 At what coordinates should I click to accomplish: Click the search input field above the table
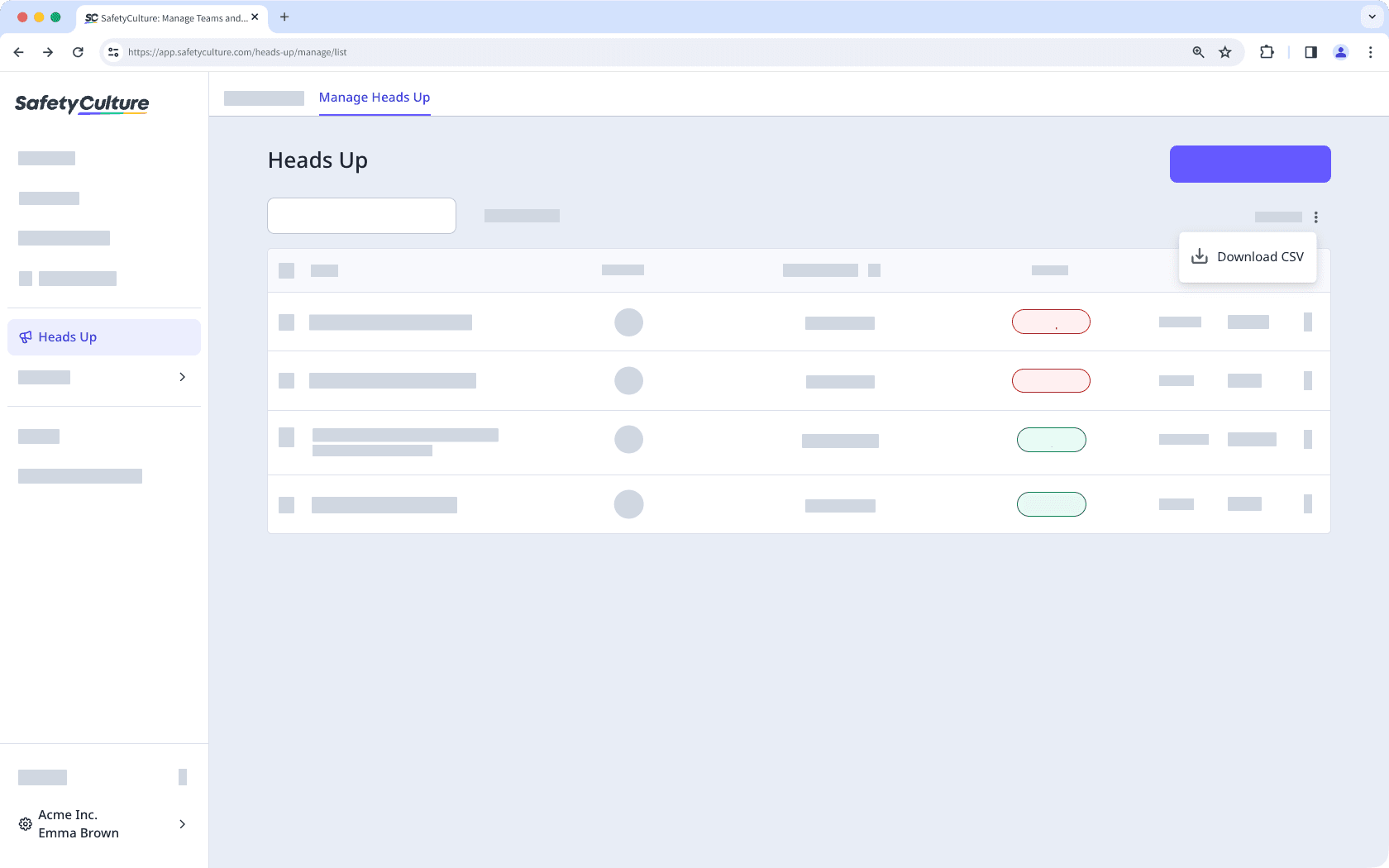point(361,215)
